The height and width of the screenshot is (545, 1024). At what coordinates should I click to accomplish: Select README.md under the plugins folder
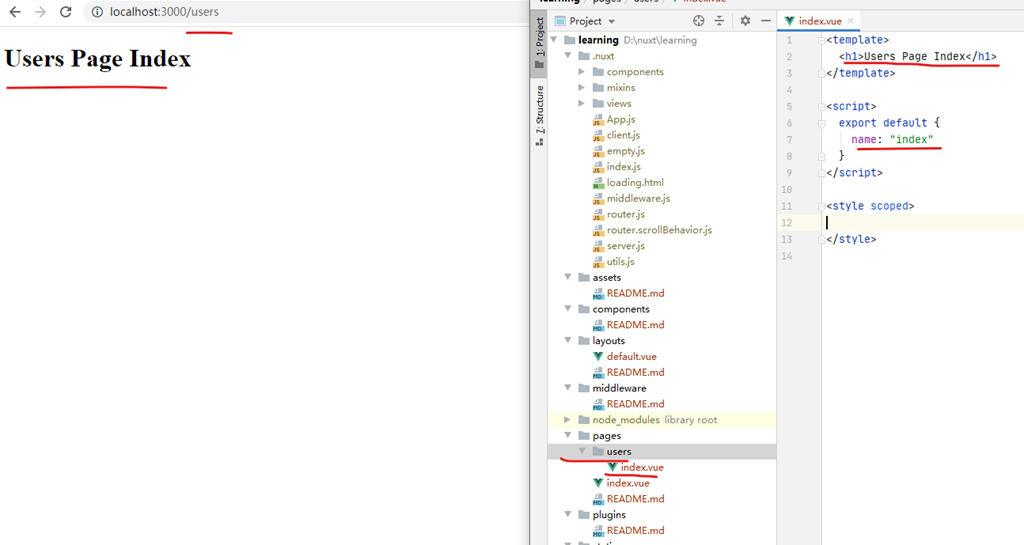[635, 530]
